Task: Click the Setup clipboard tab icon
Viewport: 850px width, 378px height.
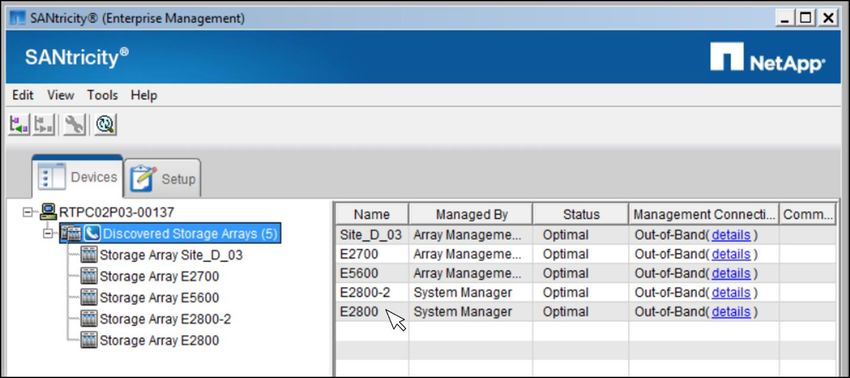Action: (143, 178)
